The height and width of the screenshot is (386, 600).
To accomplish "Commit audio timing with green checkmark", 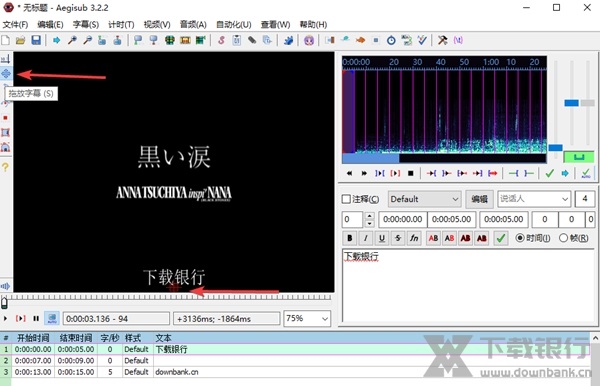I will click(x=550, y=173).
